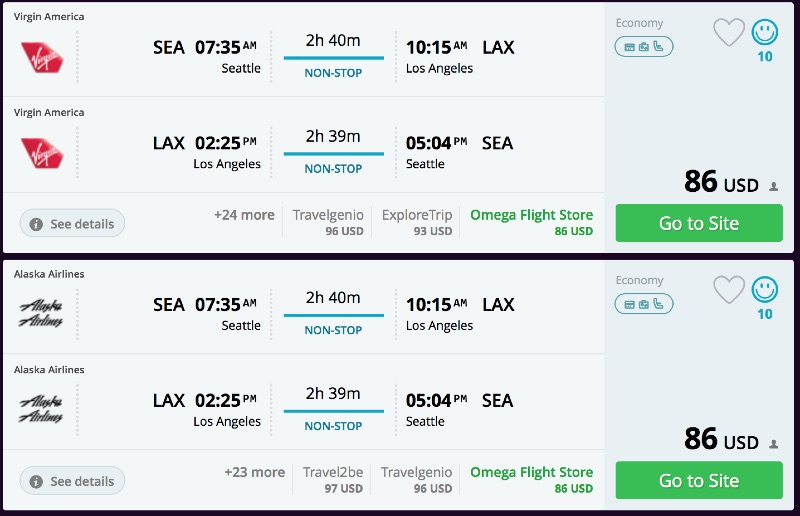Open the ExploreTrip 93 USD offer
800x516 pixels.
[417, 222]
